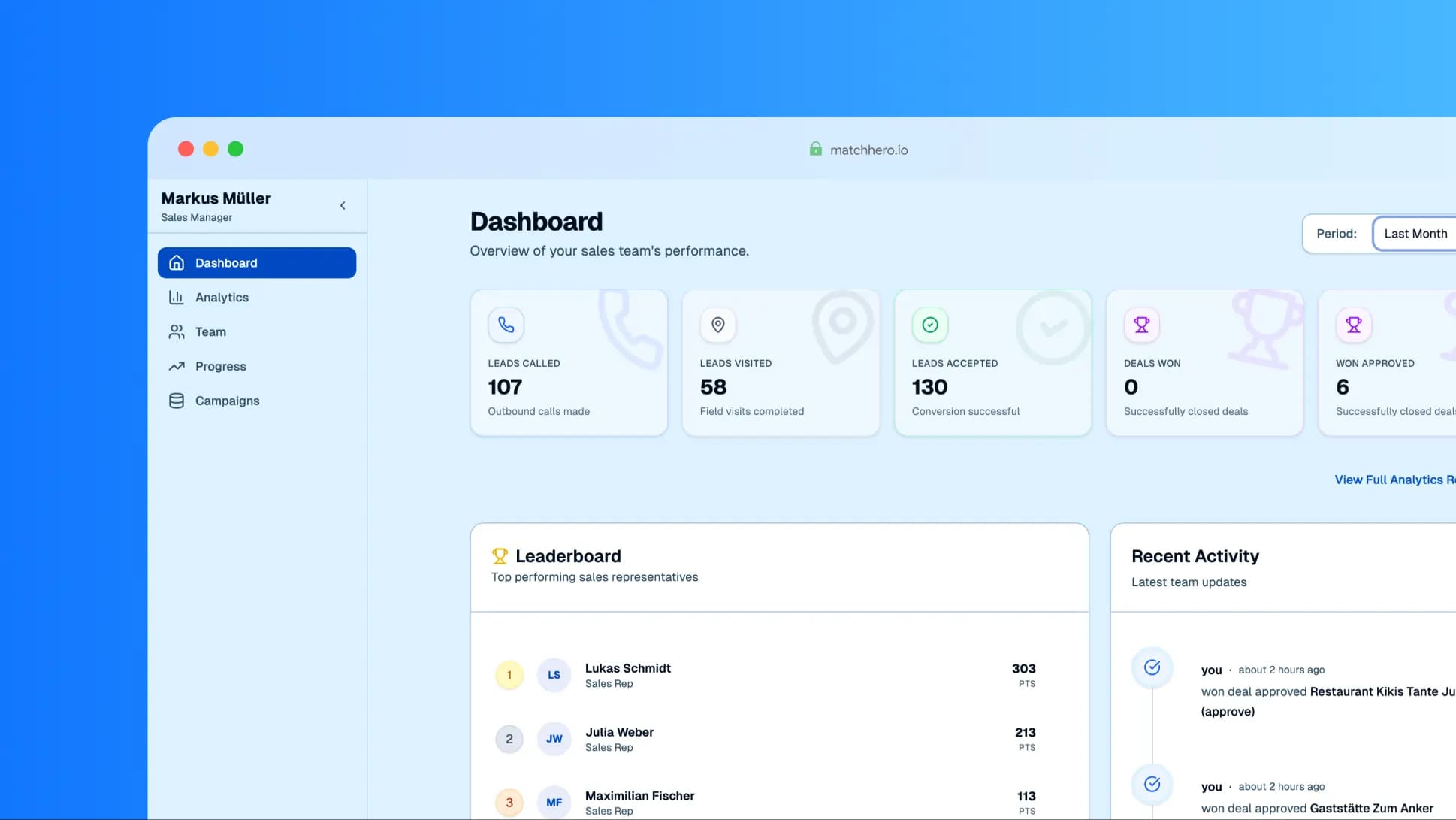Select Julia Weber in the leaderboard

click(x=619, y=732)
